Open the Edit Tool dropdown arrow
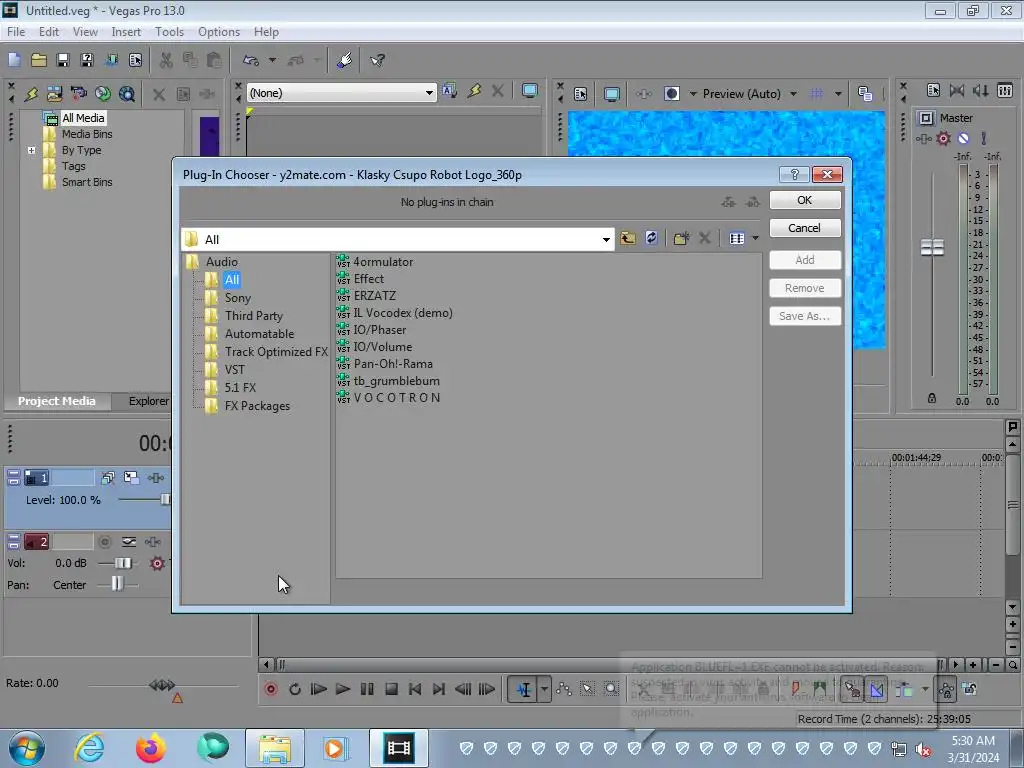The height and width of the screenshot is (768, 1024). pos(544,689)
